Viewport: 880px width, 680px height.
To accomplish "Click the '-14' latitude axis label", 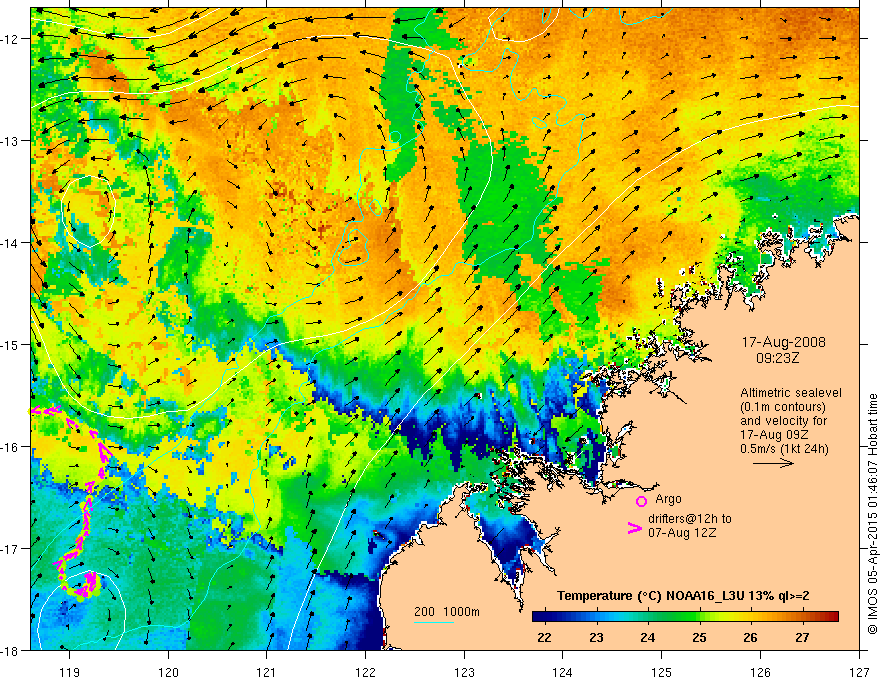I will point(10,242).
